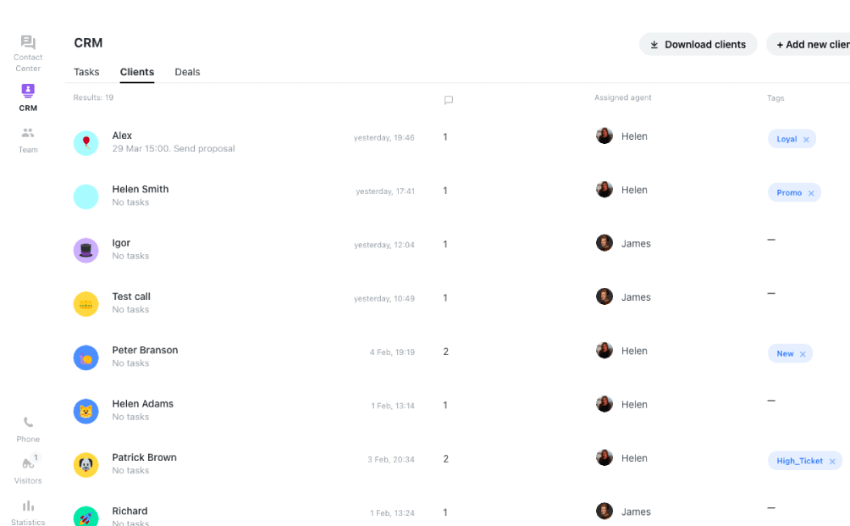Open Statistics from the sidebar
The width and height of the screenshot is (850, 526).
pos(28,511)
